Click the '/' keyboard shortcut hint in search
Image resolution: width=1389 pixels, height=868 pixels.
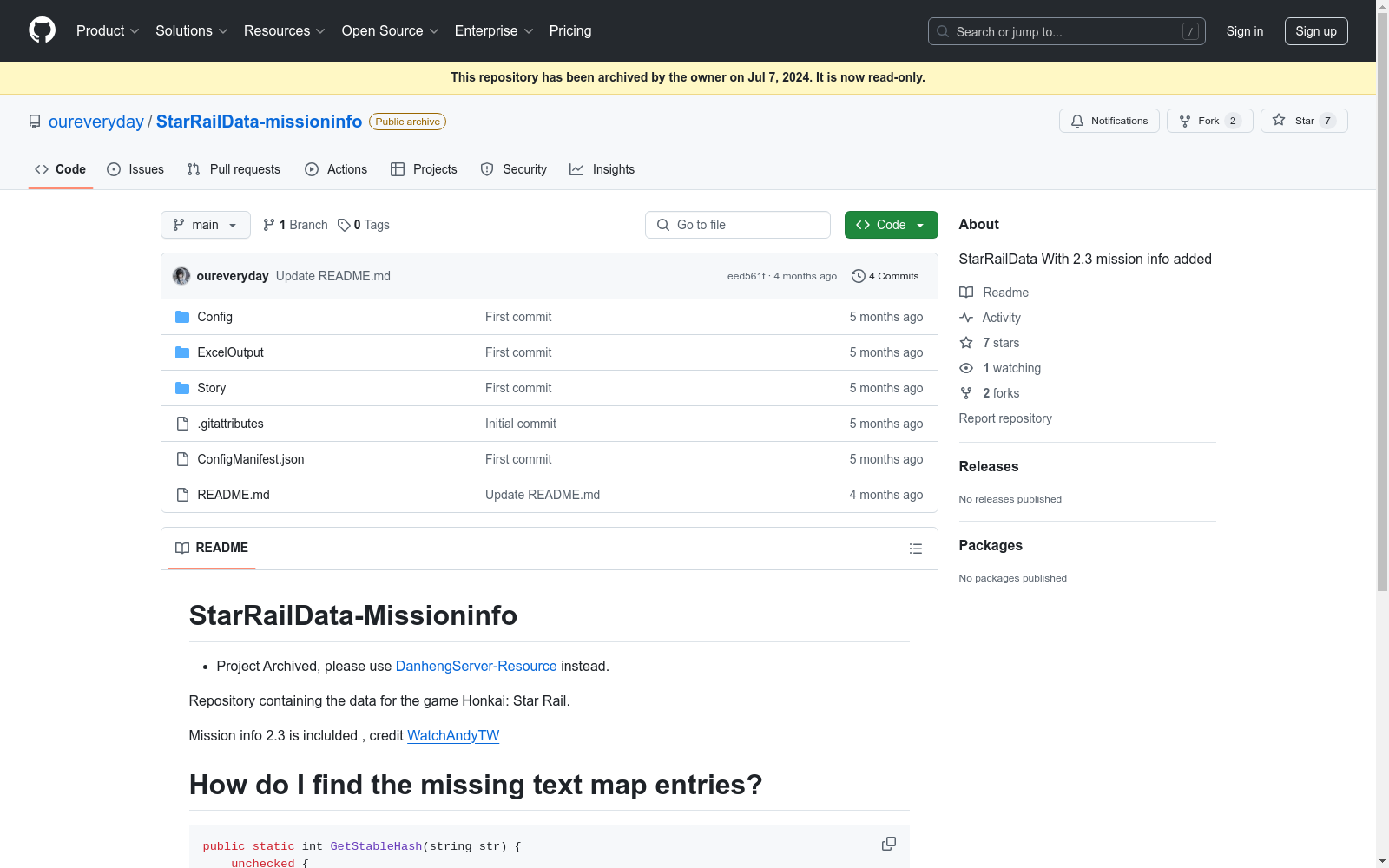coord(1190,31)
